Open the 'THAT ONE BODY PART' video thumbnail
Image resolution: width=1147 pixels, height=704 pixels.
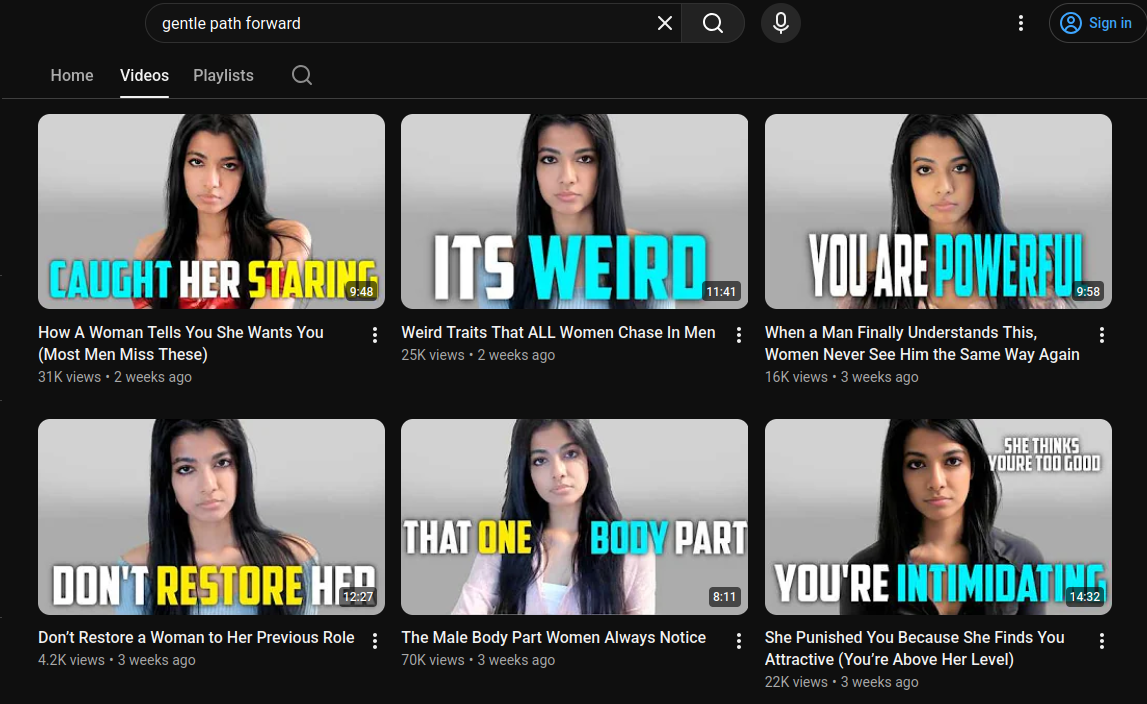(x=574, y=517)
